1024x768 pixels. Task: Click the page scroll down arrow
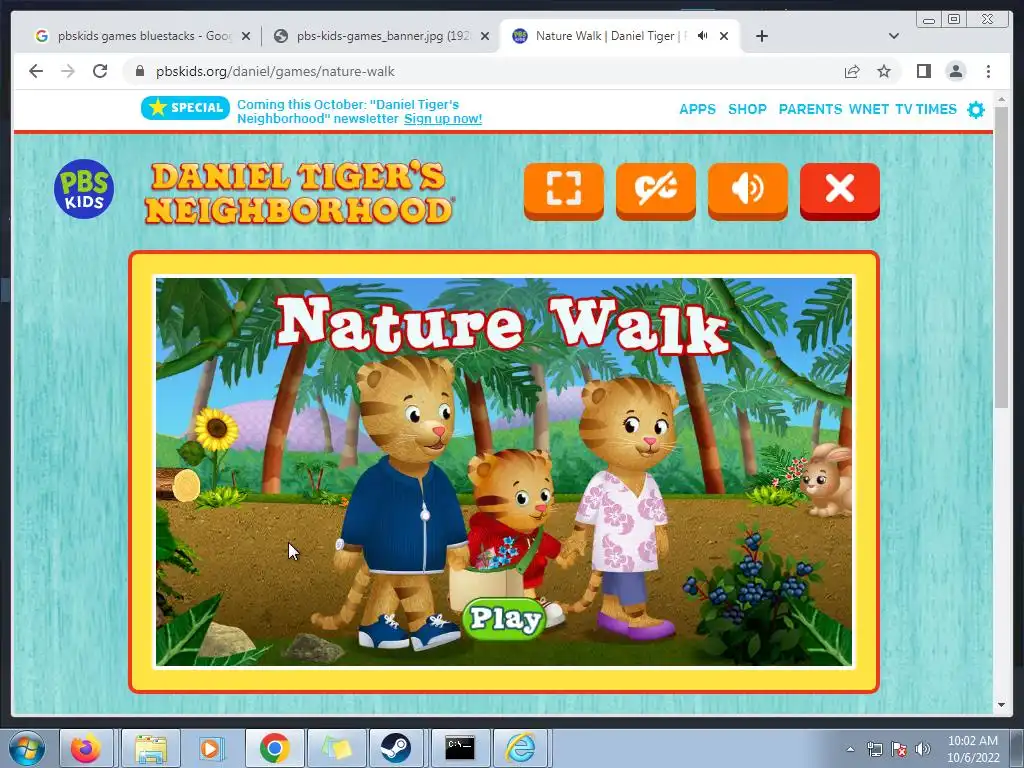coord(1001,705)
